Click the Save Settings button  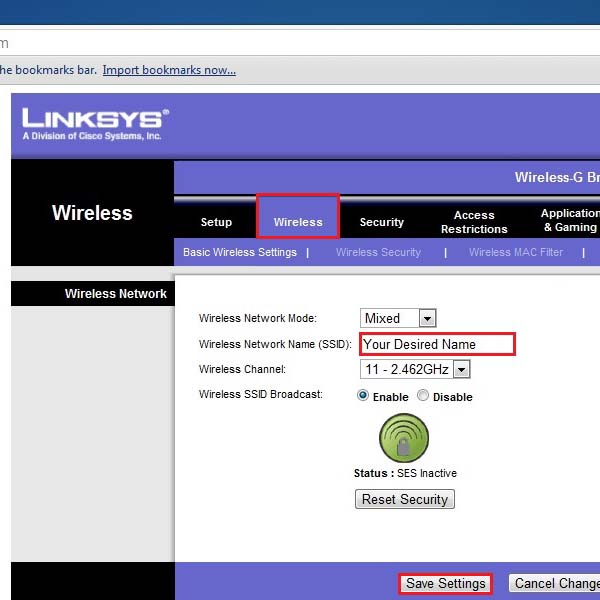445,583
